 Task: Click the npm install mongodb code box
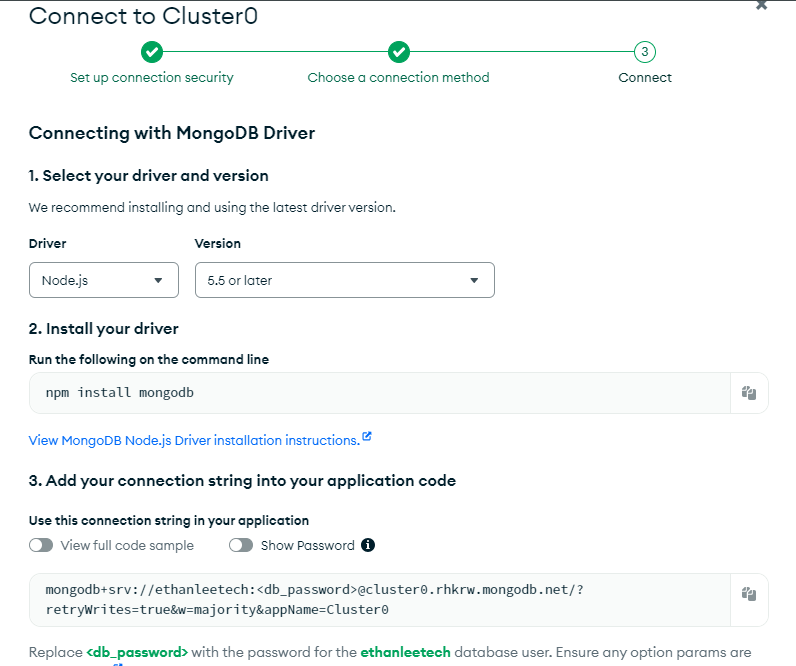[380, 393]
